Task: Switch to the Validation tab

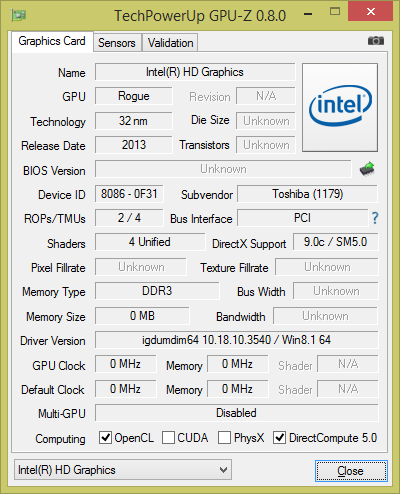Action: (170, 43)
